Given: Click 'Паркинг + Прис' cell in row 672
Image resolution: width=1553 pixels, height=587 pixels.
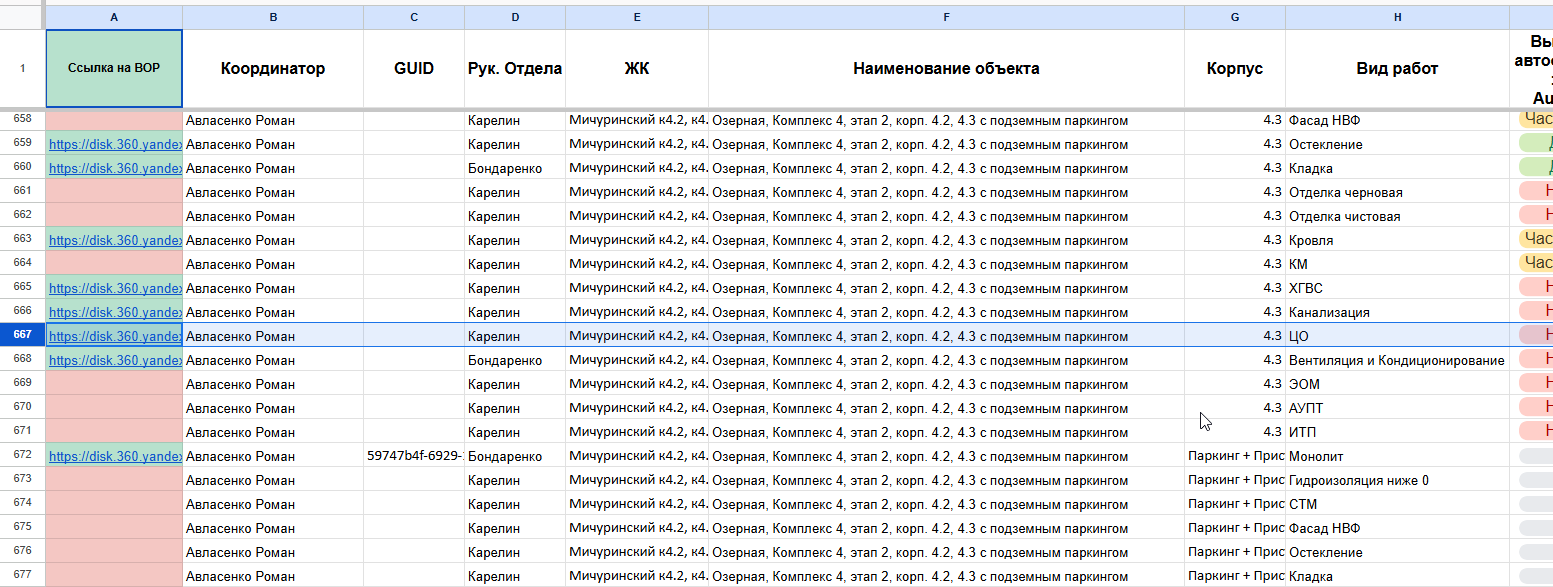Looking at the screenshot, I should (1235, 456).
